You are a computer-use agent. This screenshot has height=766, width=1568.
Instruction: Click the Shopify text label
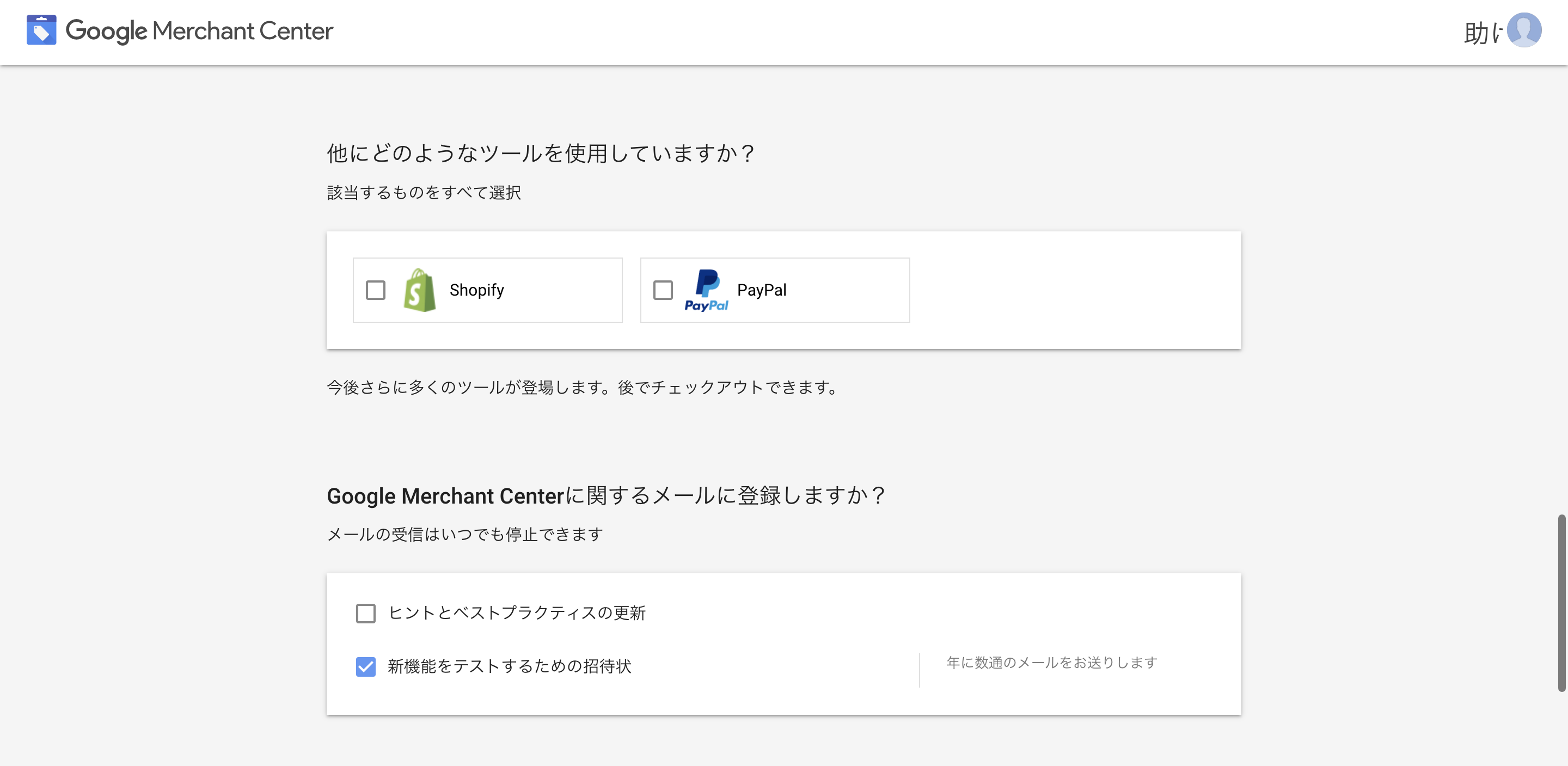pyautogui.click(x=476, y=290)
